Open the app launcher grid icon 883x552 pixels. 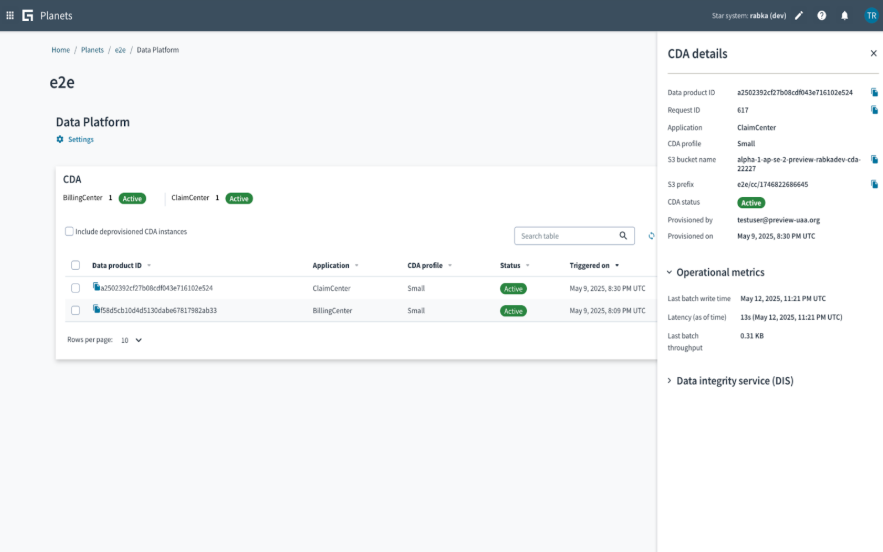pyautogui.click(x=10, y=15)
